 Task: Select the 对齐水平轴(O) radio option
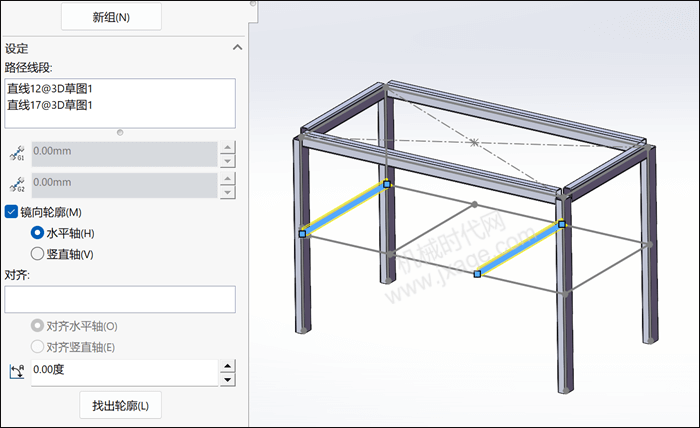coord(37,326)
